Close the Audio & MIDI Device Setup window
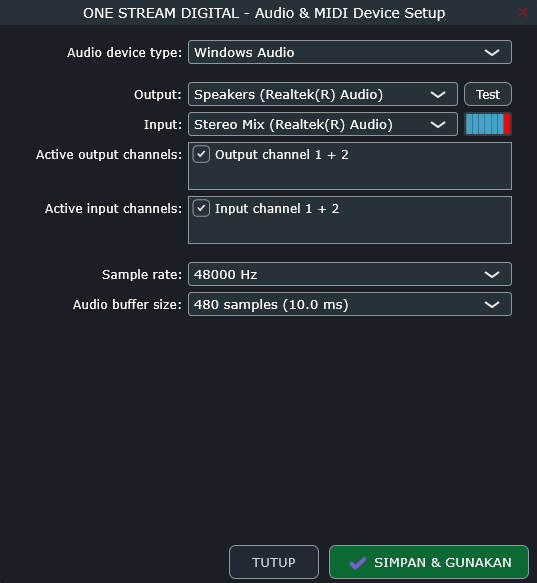This screenshot has width=537, height=583. click(523, 12)
